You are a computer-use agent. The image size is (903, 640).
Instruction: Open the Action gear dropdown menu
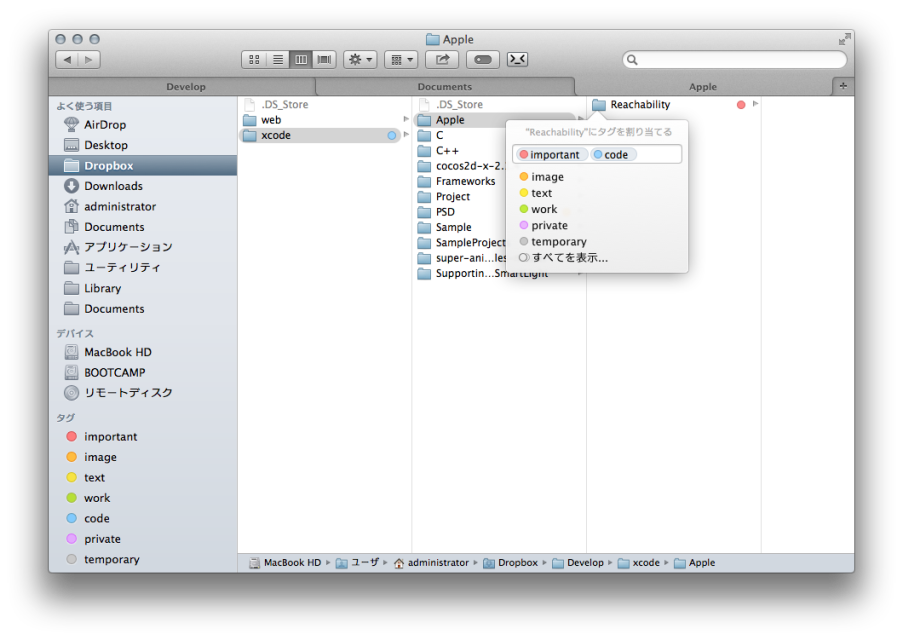(360, 60)
